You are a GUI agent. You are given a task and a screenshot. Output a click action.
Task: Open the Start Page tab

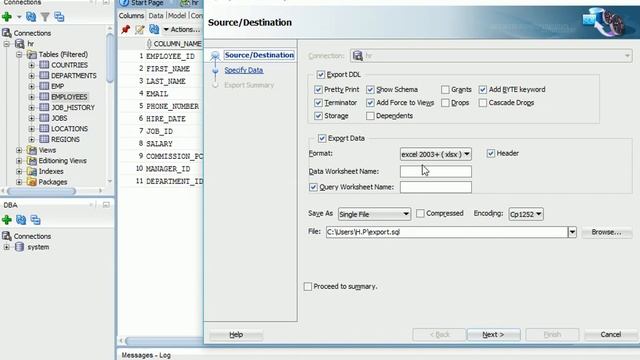[x=142, y=3]
